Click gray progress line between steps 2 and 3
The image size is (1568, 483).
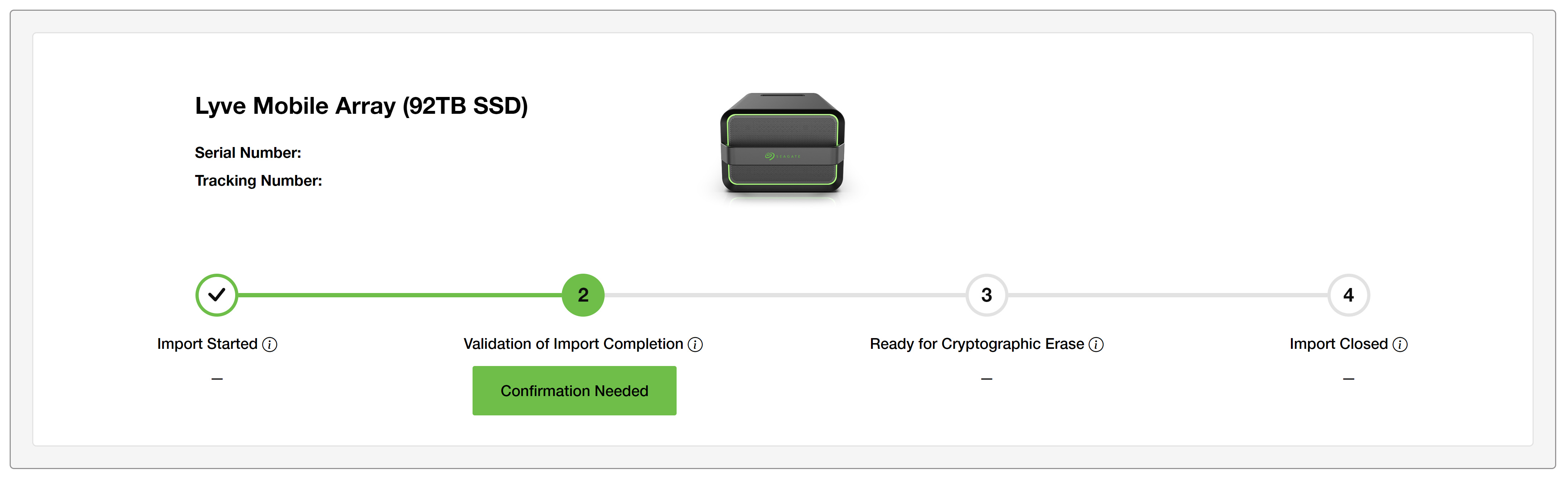tap(785, 295)
